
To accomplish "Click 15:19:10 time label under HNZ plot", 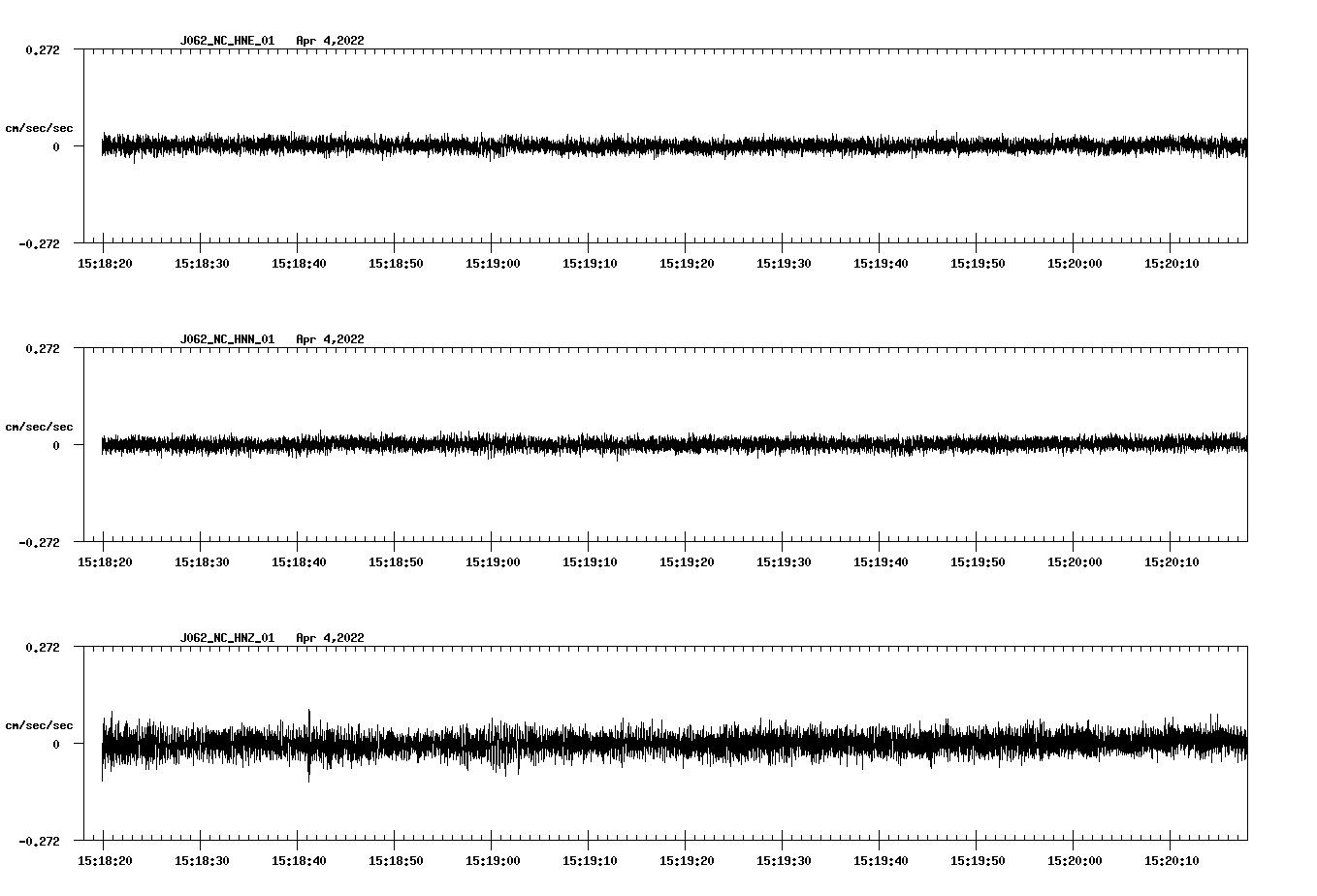I will [x=590, y=861].
